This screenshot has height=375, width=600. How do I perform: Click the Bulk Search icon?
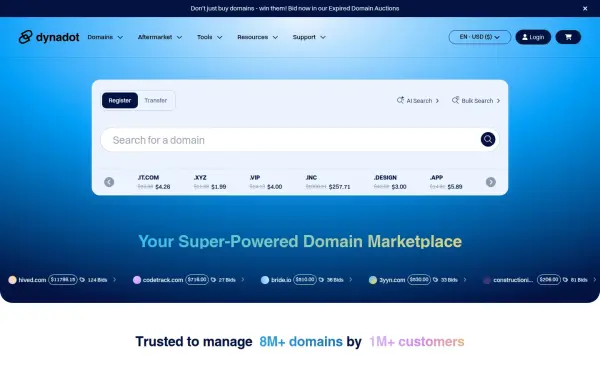pos(455,100)
